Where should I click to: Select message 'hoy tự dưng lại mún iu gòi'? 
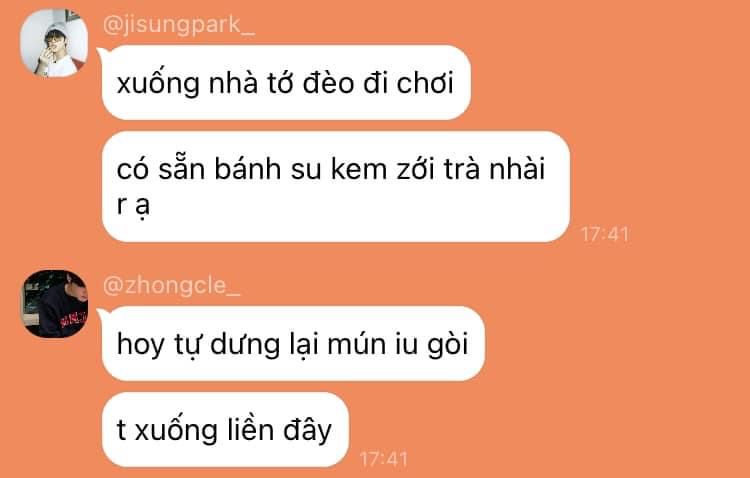click(293, 344)
